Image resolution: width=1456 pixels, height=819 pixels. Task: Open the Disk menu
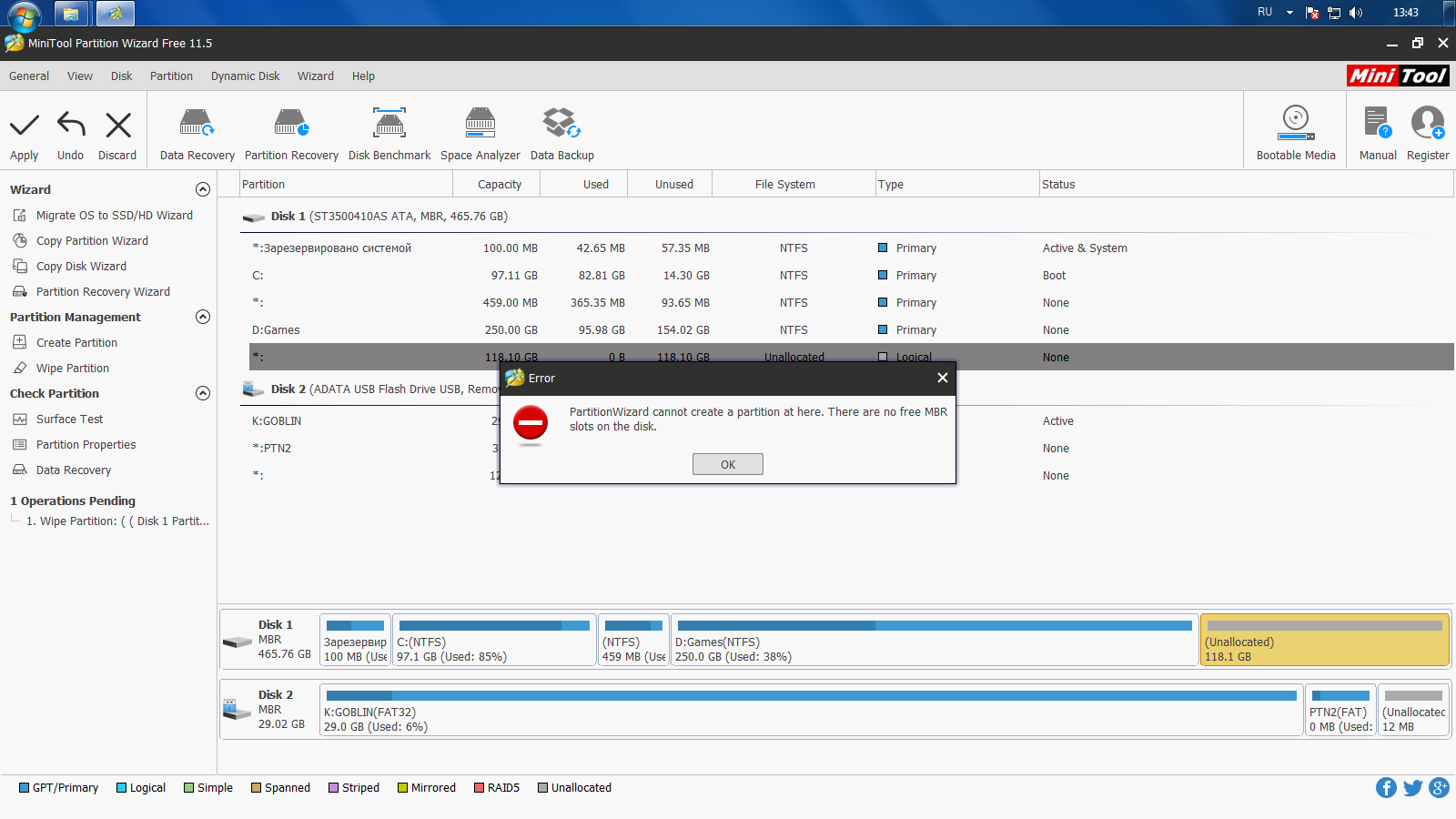[122, 76]
